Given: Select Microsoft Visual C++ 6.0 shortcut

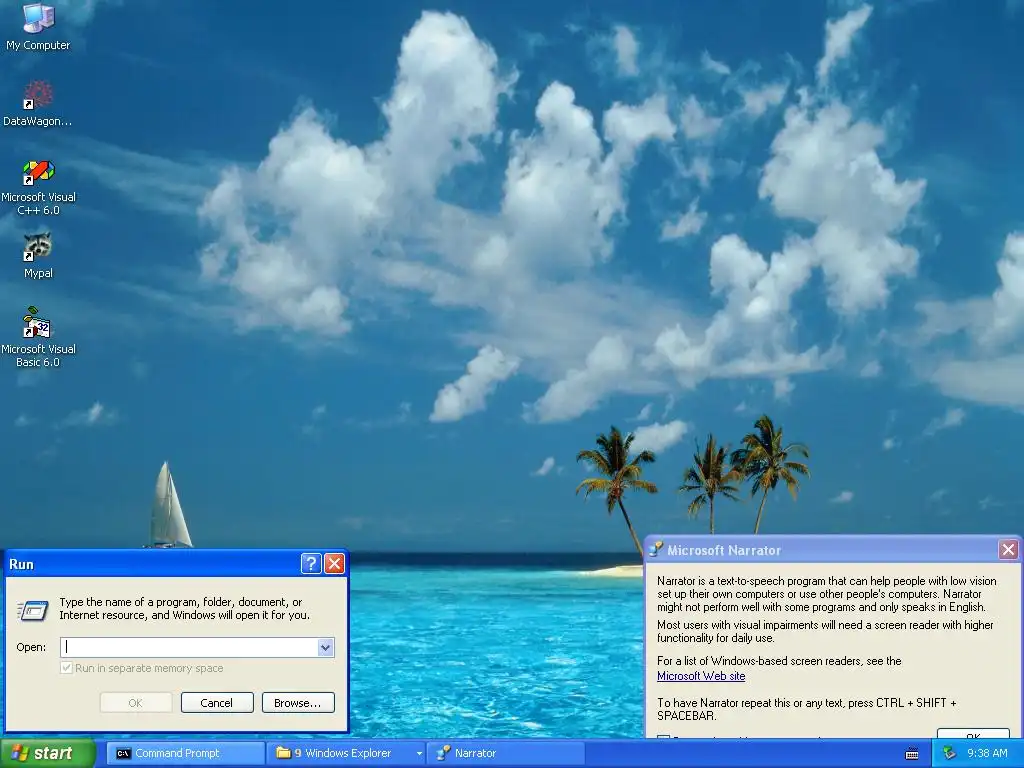Looking at the screenshot, I should coord(38,188).
